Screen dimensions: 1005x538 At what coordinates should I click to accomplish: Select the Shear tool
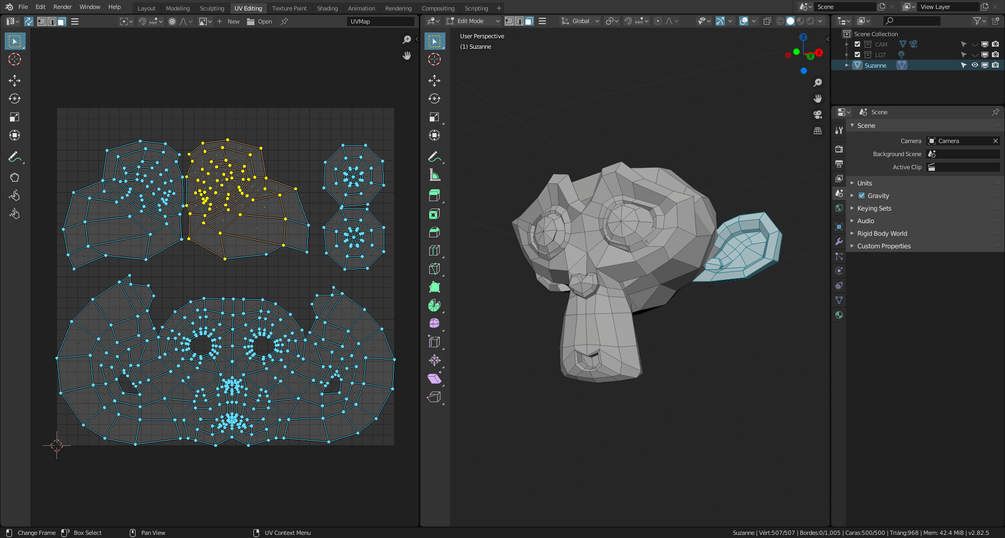click(435, 378)
